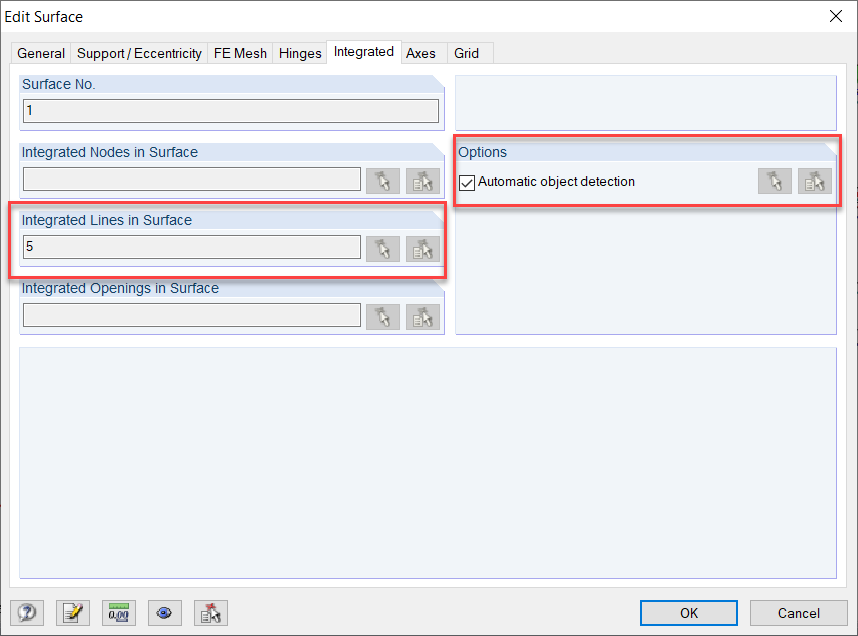Open the FE Mesh tab

point(240,52)
